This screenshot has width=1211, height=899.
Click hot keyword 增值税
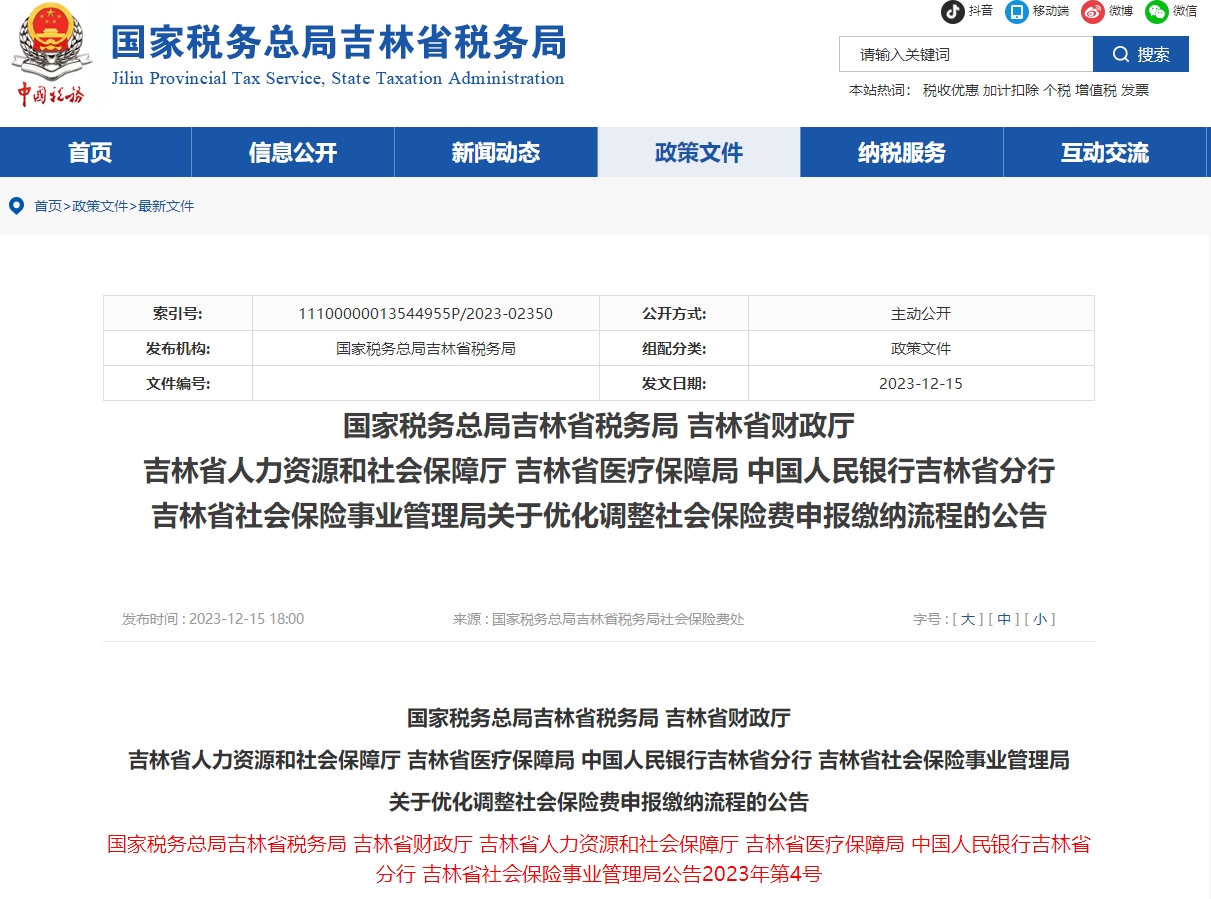point(1096,90)
